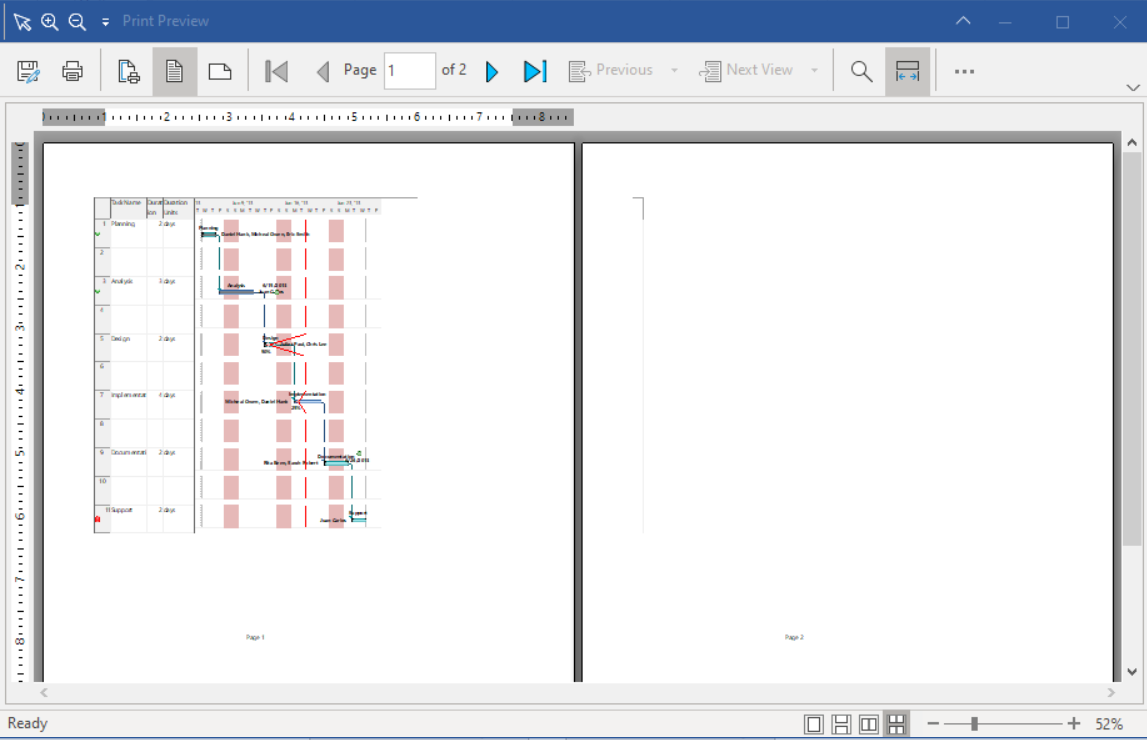Open the more options ellipsis menu
The height and width of the screenshot is (740, 1147).
(964, 72)
